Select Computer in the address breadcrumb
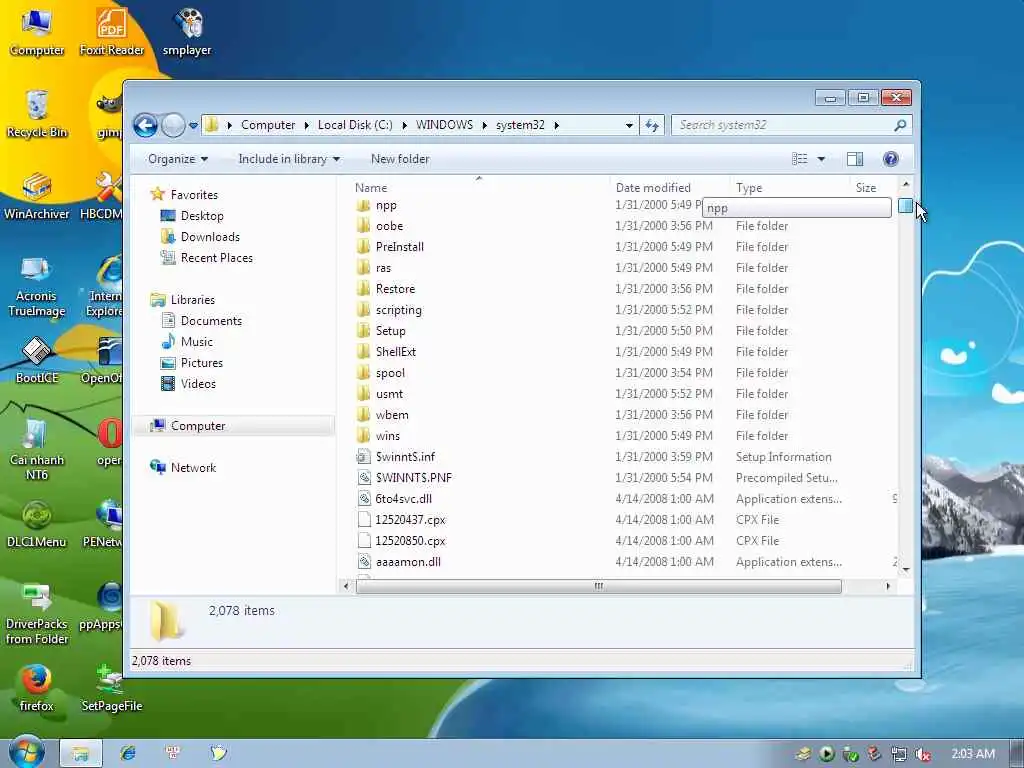Viewport: 1024px width, 768px height. [268, 125]
